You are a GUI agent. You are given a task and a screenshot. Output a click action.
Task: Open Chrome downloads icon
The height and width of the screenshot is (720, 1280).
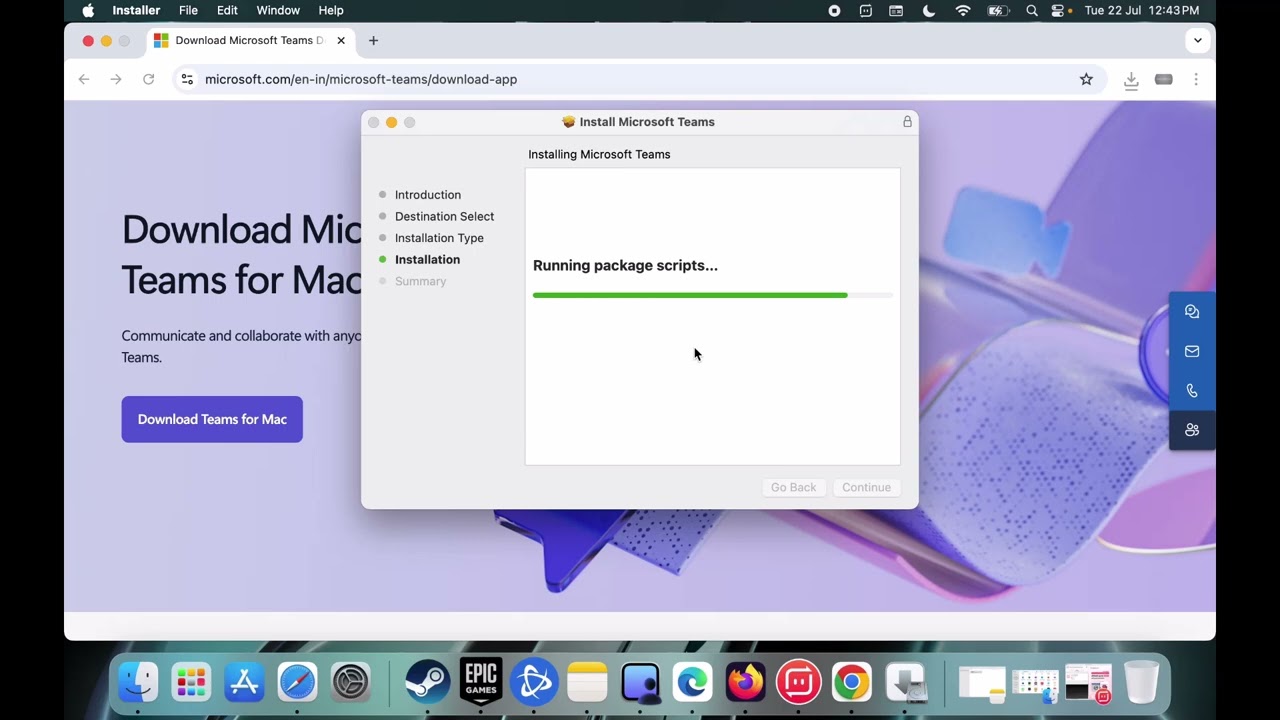[x=1131, y=79]
